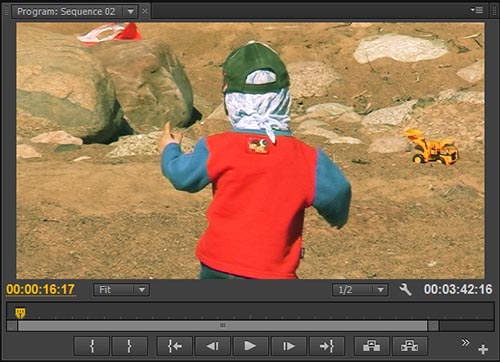The image size is (500, 362).
Task: Select the Program: Sequence 02 tab
Action: [66, 12]
